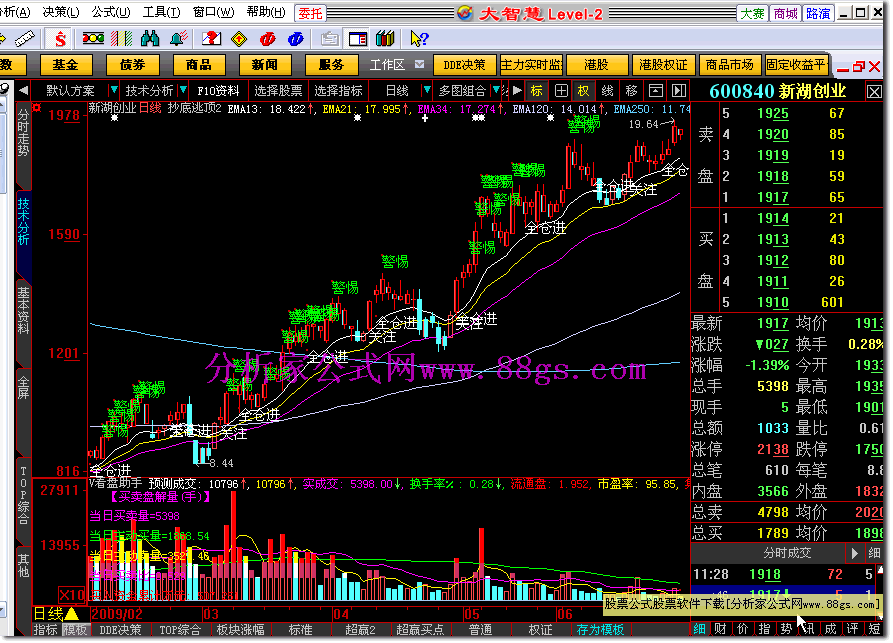This screenshot has width=893, height=643.
Task: Click the crosshair grid 田 chart icon
Action: click(x=561, y=91)
